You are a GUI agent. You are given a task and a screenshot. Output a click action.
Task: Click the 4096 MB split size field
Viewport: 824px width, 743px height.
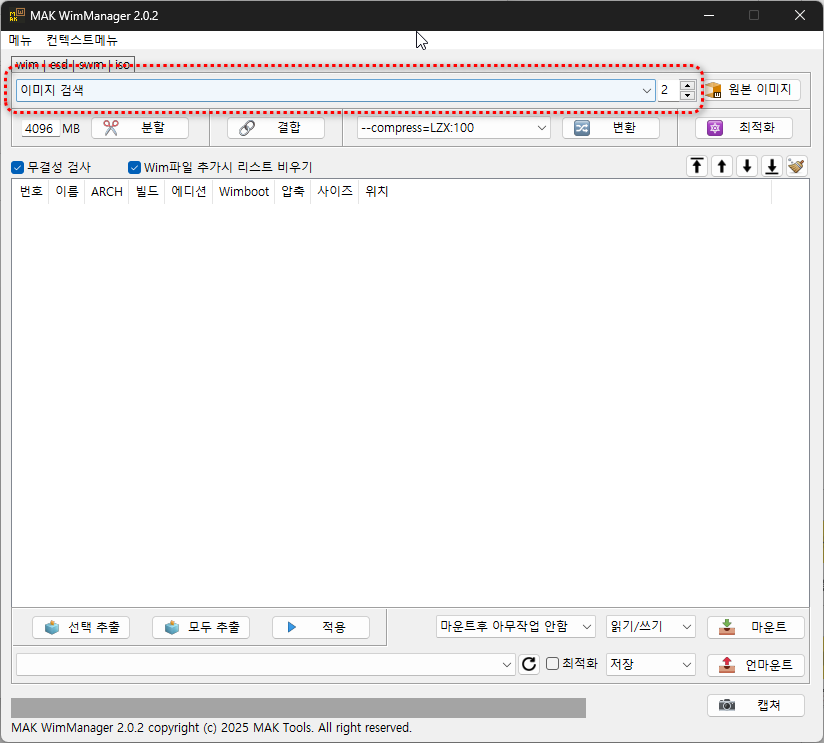tap(40, 128)
